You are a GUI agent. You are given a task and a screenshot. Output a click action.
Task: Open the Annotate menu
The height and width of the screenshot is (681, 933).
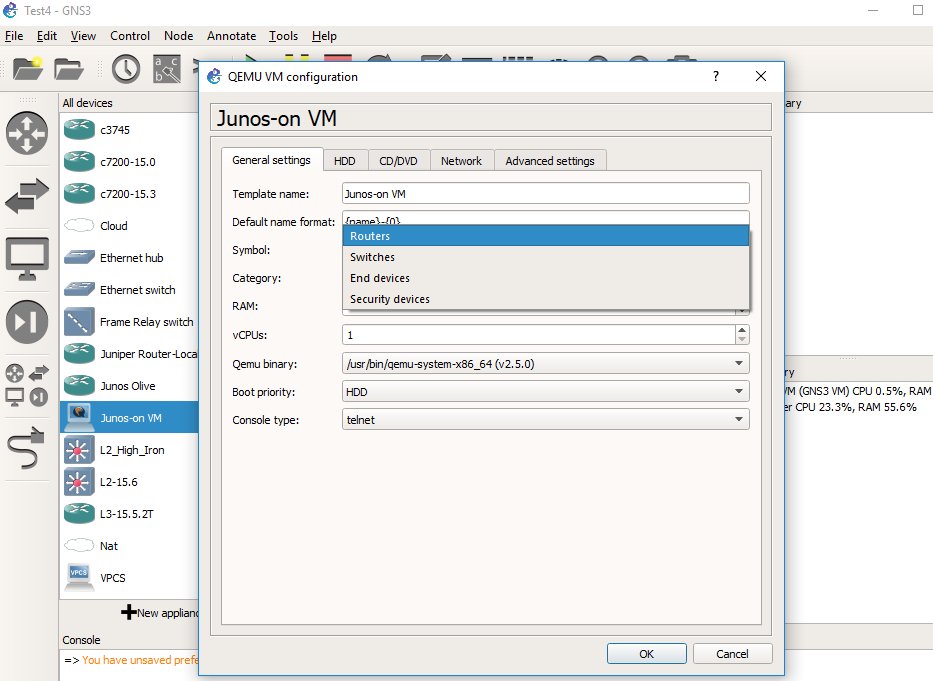click(231, 36)
